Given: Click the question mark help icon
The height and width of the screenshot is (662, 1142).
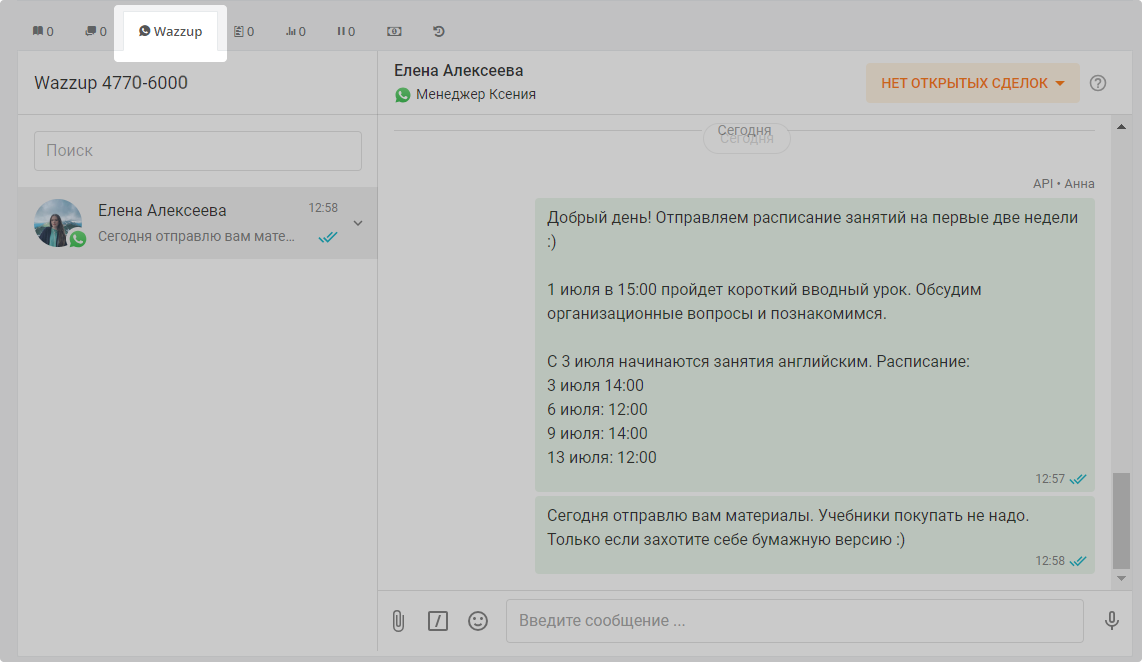Looking at the screenshot, I should pyautogui.click(x=1098, y=83).
